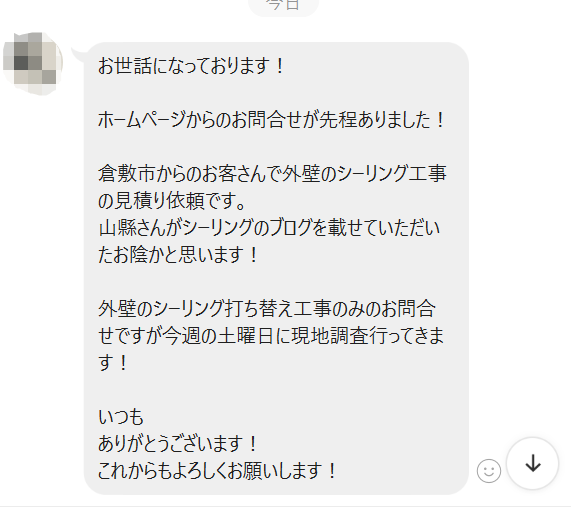
Task: Select the word 土曜日 in the message
Action: pos(245,335)
